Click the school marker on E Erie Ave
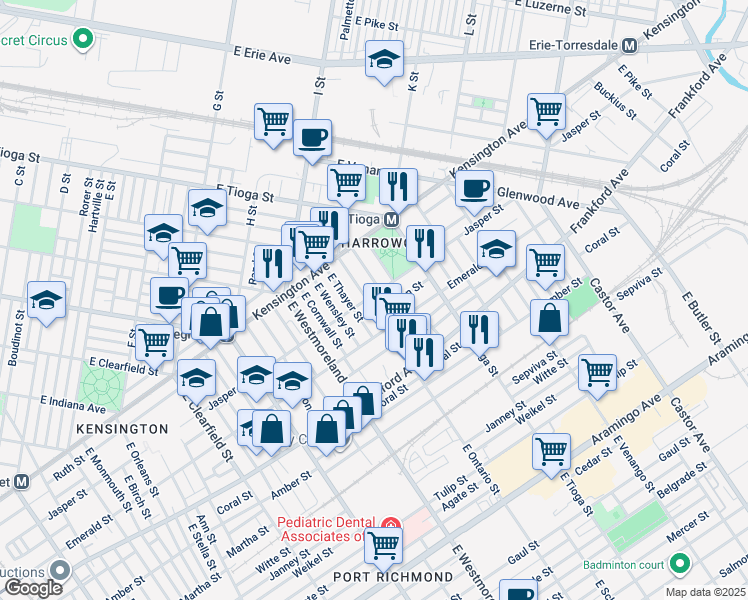Viewport: 748px width, 600px height. click(x=384, y=61)
